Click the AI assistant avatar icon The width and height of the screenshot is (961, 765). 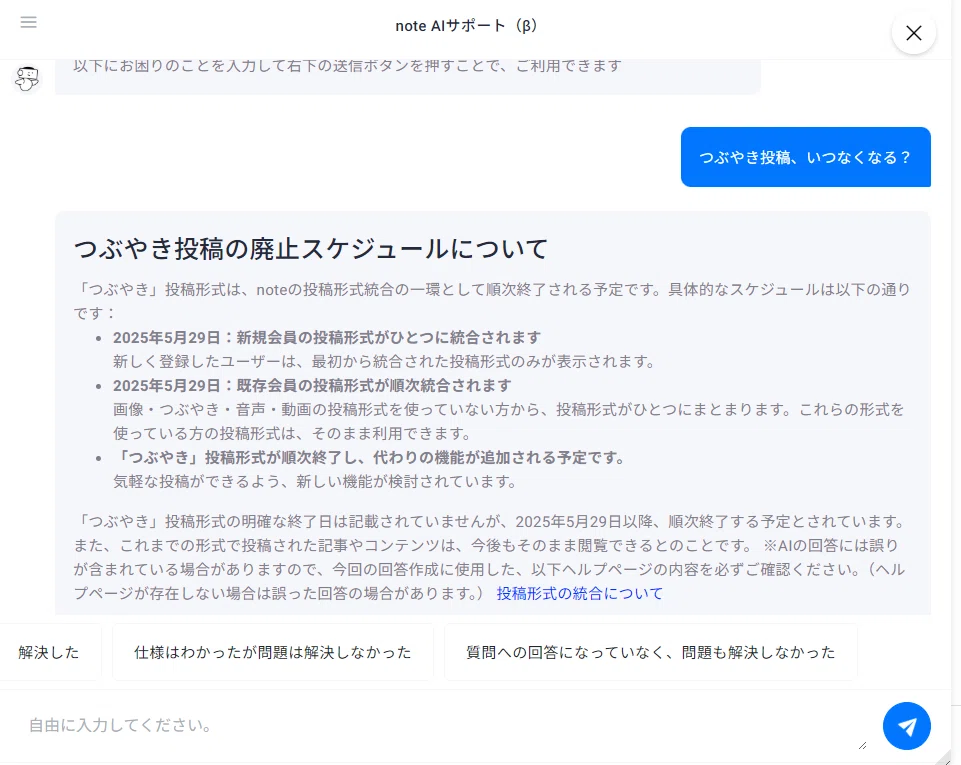27,79
